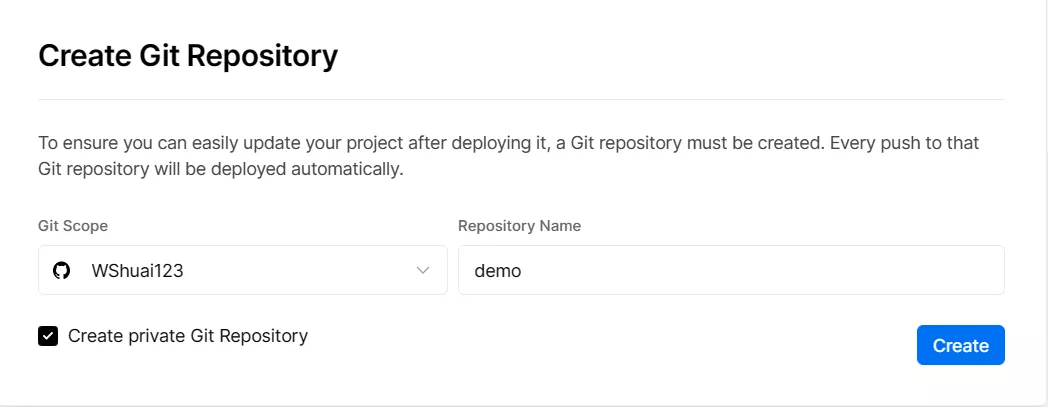Click the empty area right of demo text
The height and width of the screenshot is (407, 1048).
pyautogui.click(x=762, y=271)
